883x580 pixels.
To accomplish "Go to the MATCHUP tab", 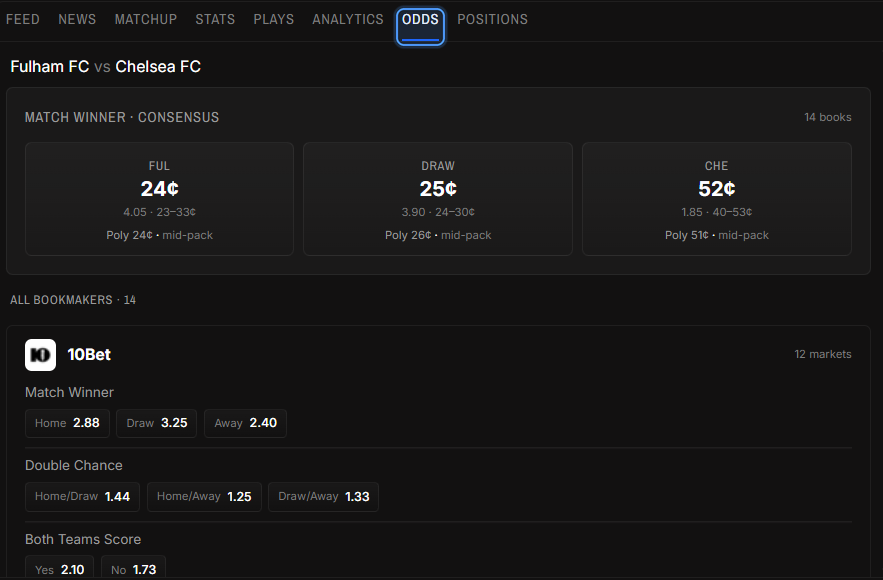I will (146, 19).
